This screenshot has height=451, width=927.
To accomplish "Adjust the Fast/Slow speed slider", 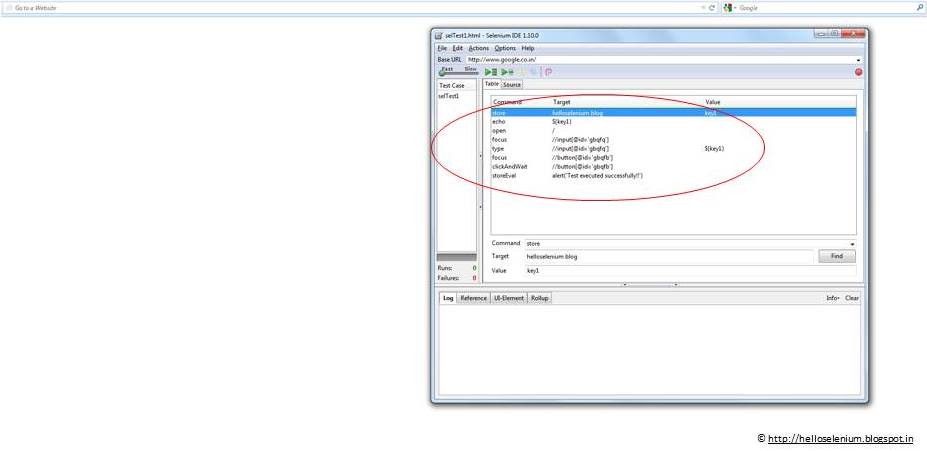I will [x=458, y=72].
